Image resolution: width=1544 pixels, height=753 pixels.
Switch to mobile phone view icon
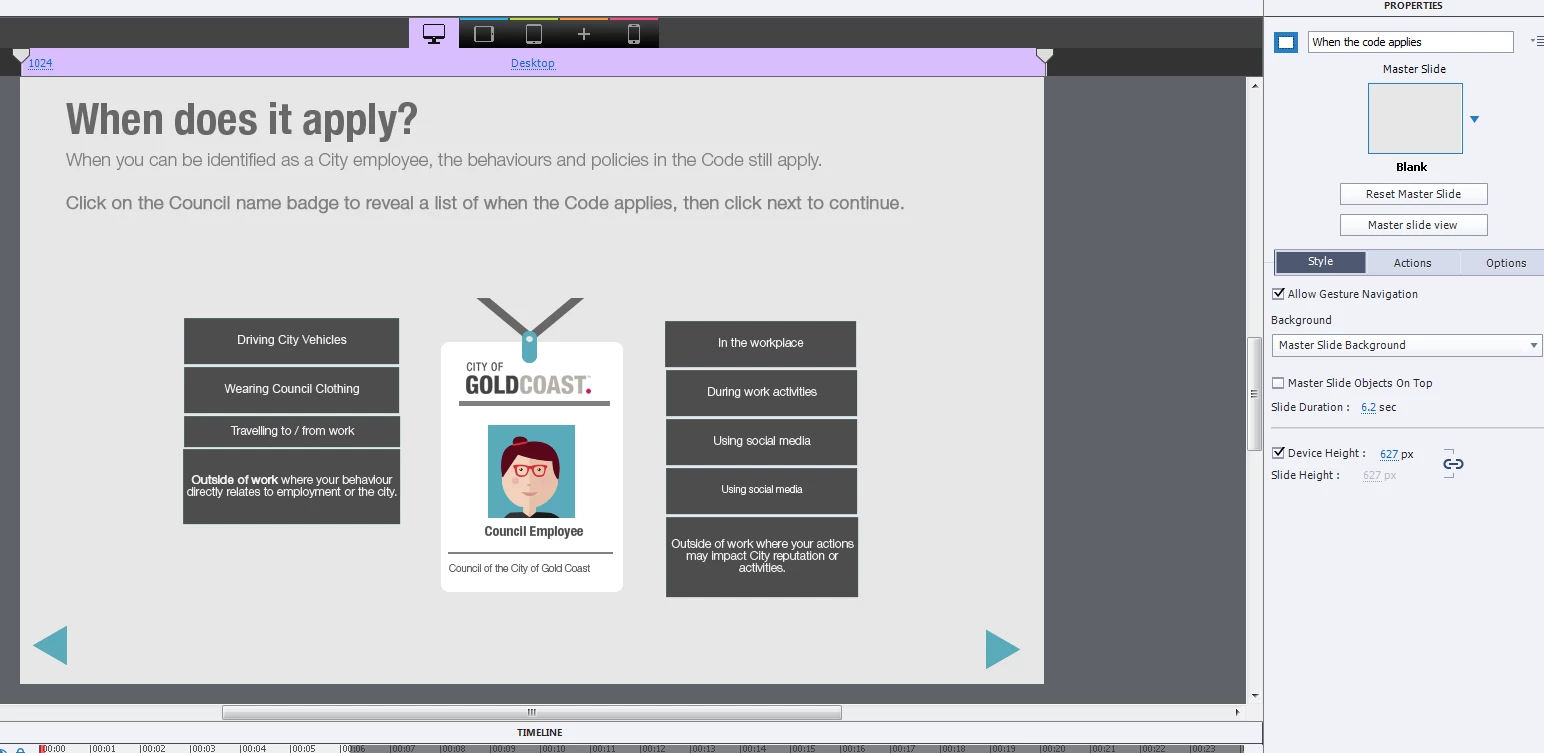click(x=633, y=34)
